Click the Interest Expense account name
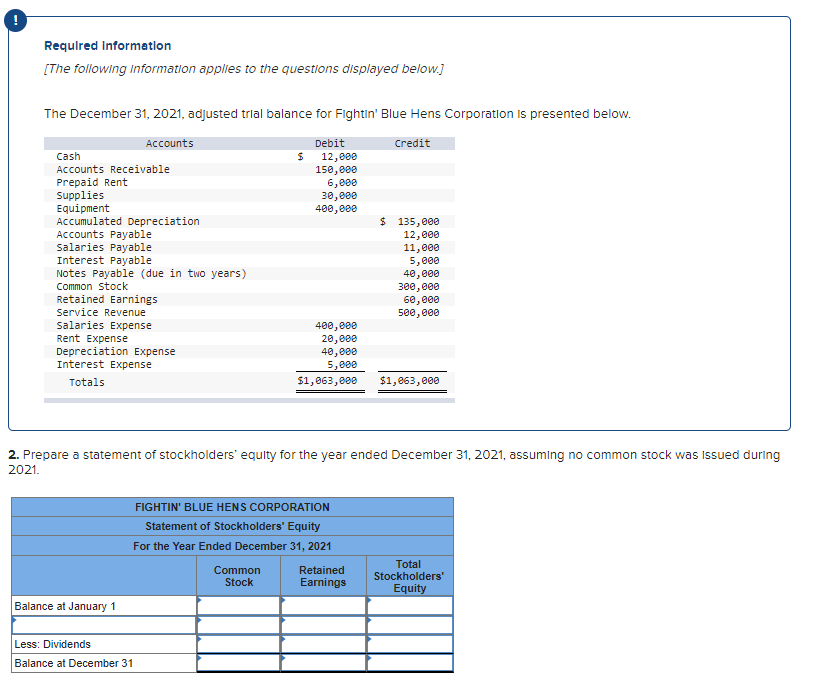This screenshot has width=814, height=683. click(x=104, y=364)
